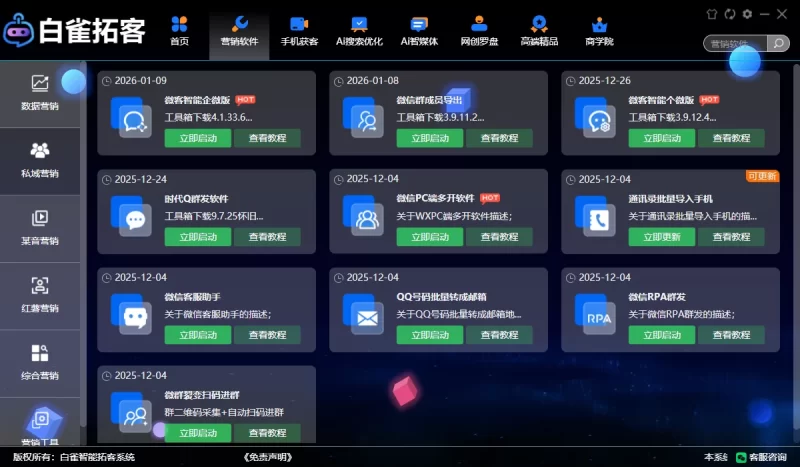View tutorial for 微信群成员导出
The image size is (800, 467).
tap(499, 138)
